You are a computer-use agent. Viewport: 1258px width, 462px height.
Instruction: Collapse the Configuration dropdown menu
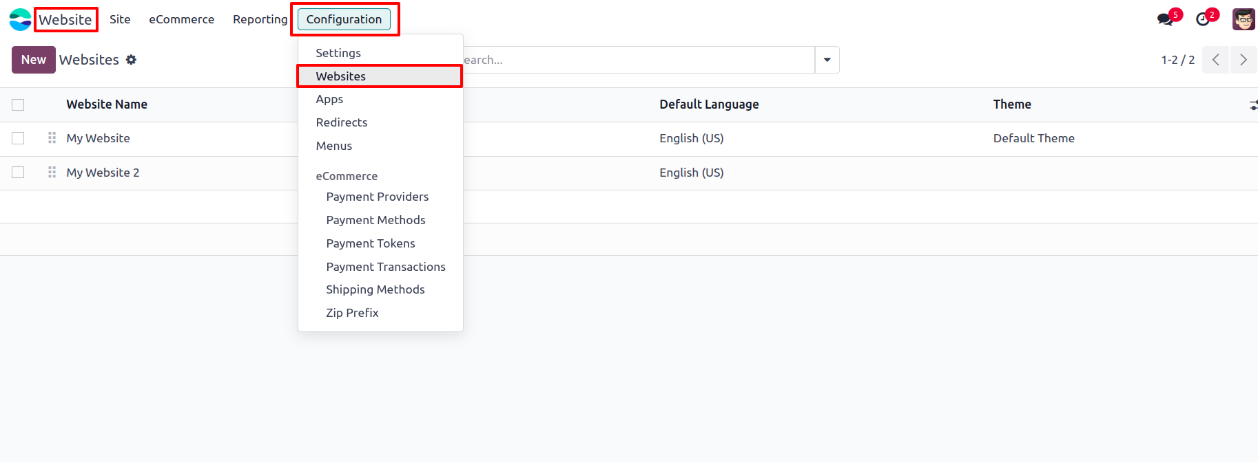click(344, 20)
